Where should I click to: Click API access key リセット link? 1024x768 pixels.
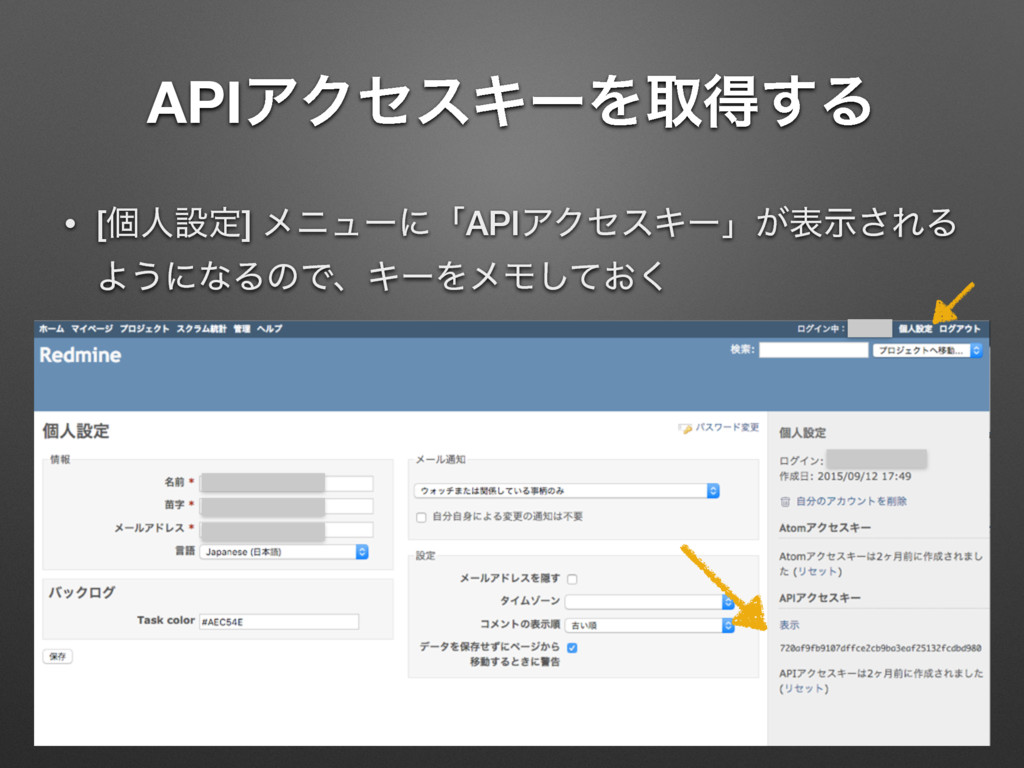[804, 688]
